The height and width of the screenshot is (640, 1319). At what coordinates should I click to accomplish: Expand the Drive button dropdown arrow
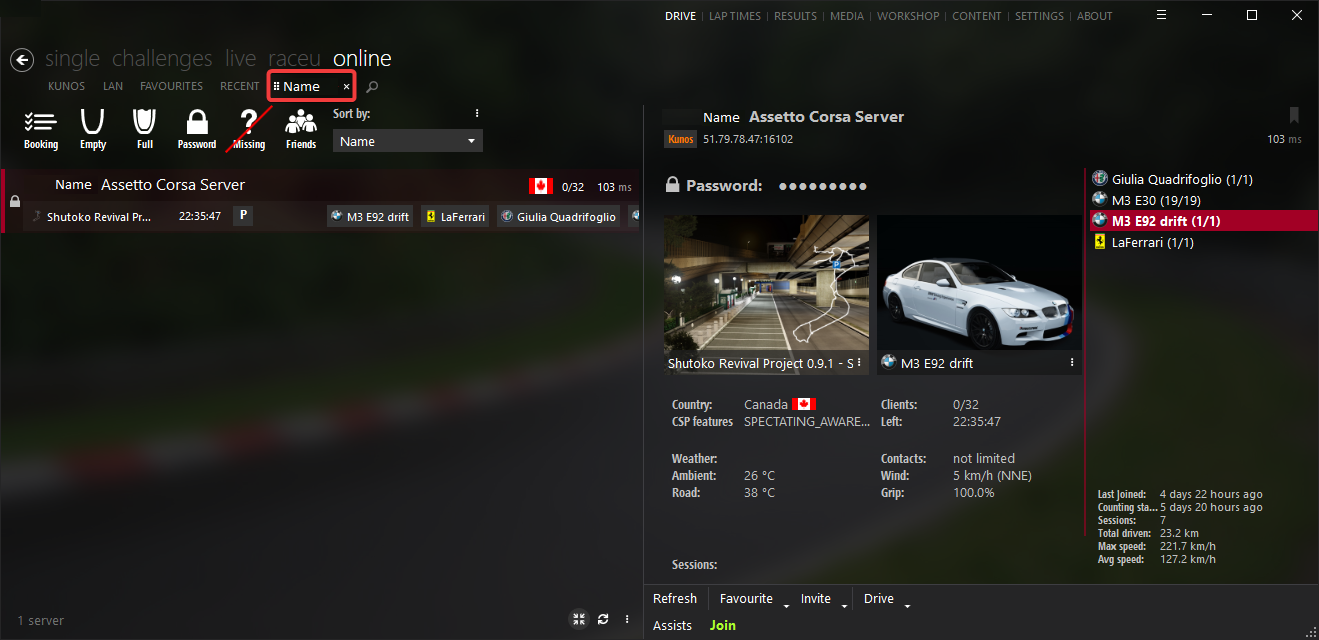[907, 605]
